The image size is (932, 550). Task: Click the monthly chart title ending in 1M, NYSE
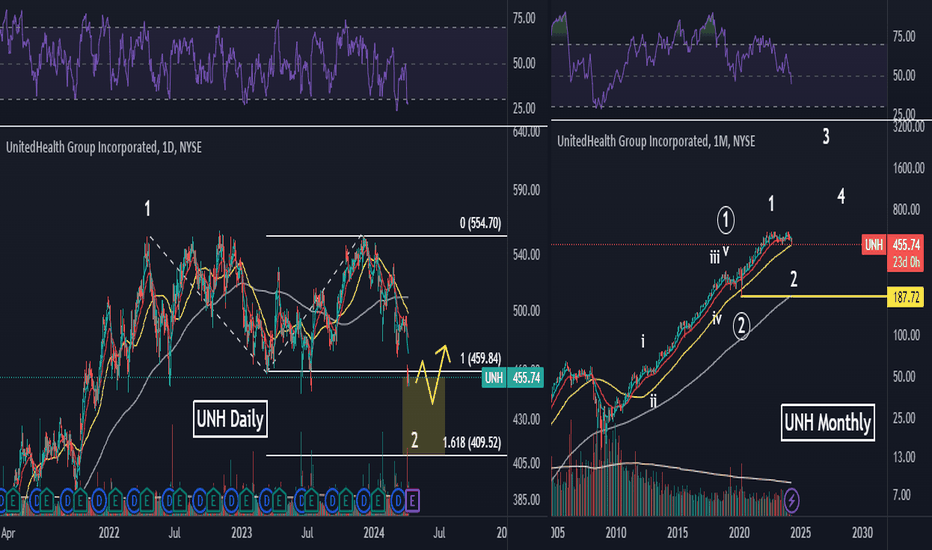tap(656, 141)
